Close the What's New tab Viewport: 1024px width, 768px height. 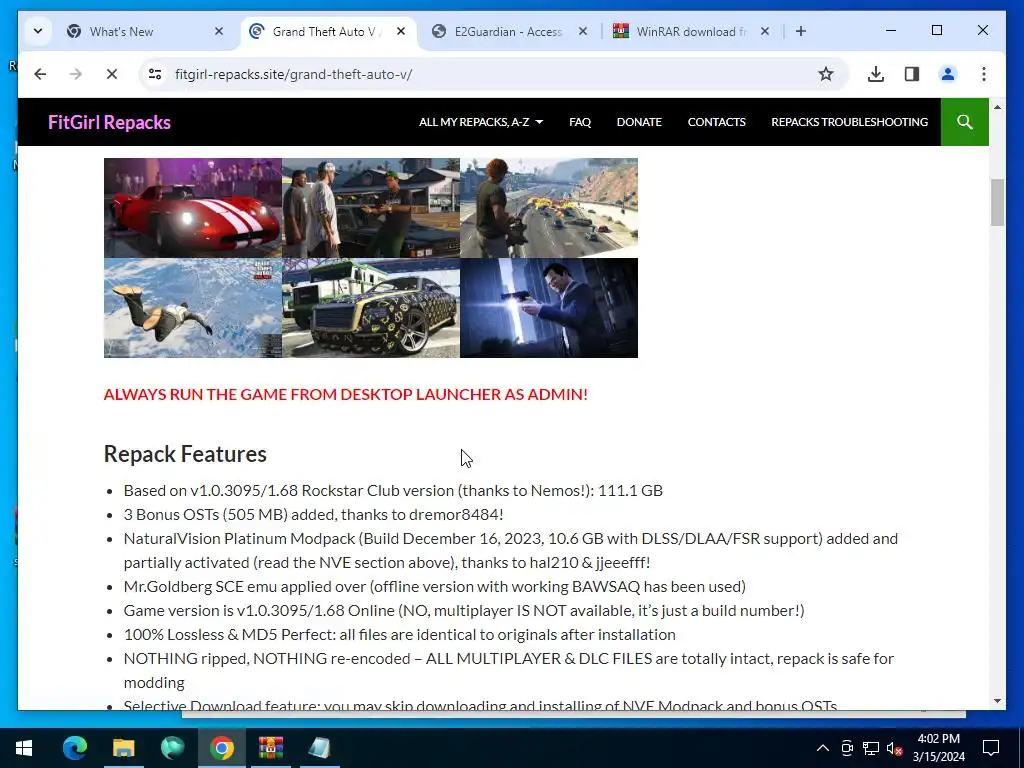coord(219,31)
